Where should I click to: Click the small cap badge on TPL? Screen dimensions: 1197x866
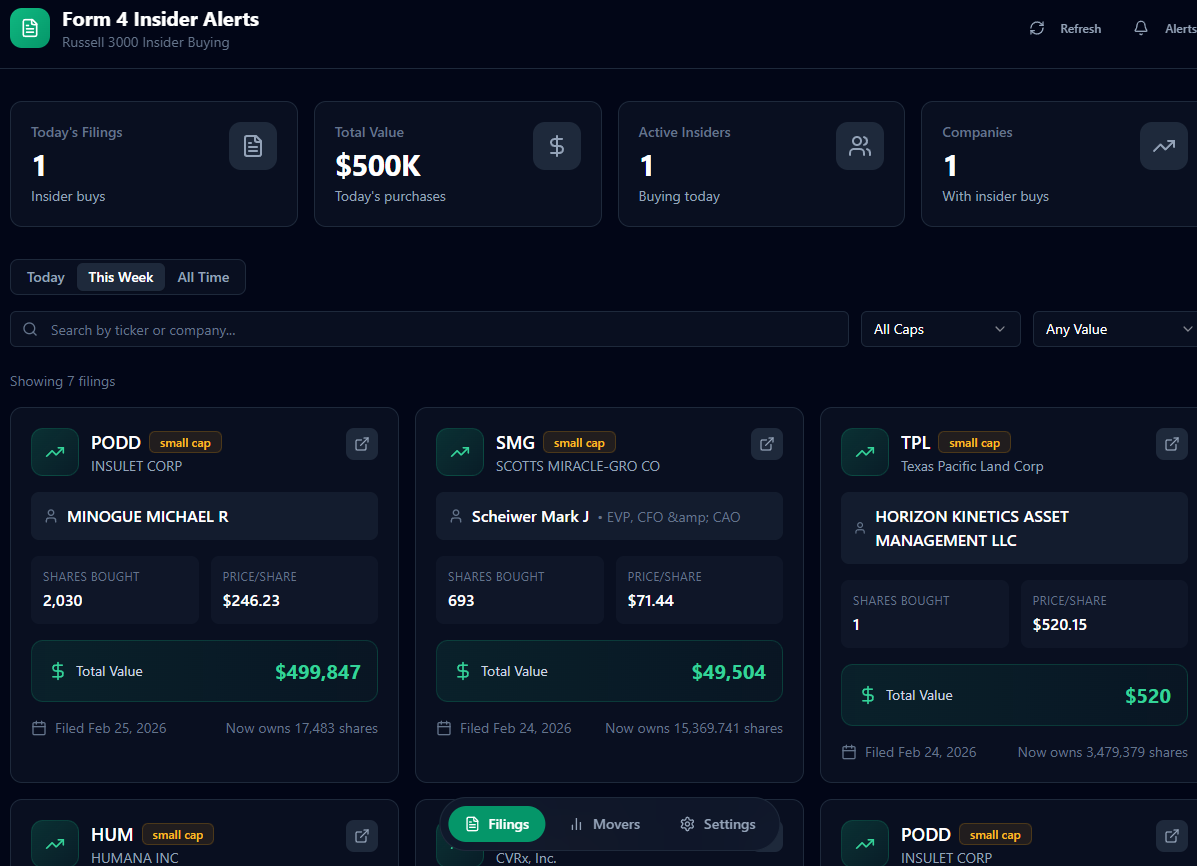coord(974,443)
